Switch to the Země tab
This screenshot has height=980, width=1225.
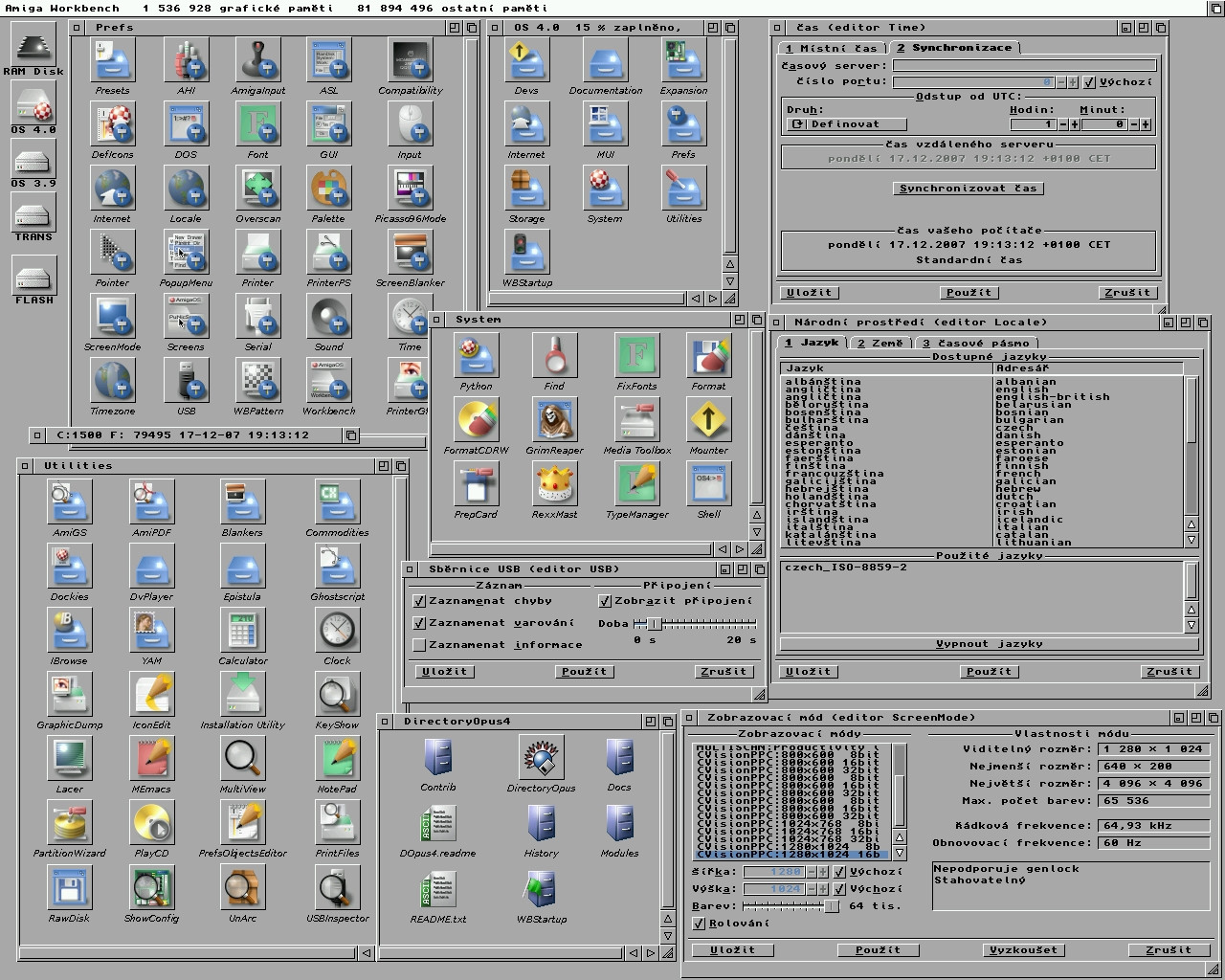click(x=880, y=343)
